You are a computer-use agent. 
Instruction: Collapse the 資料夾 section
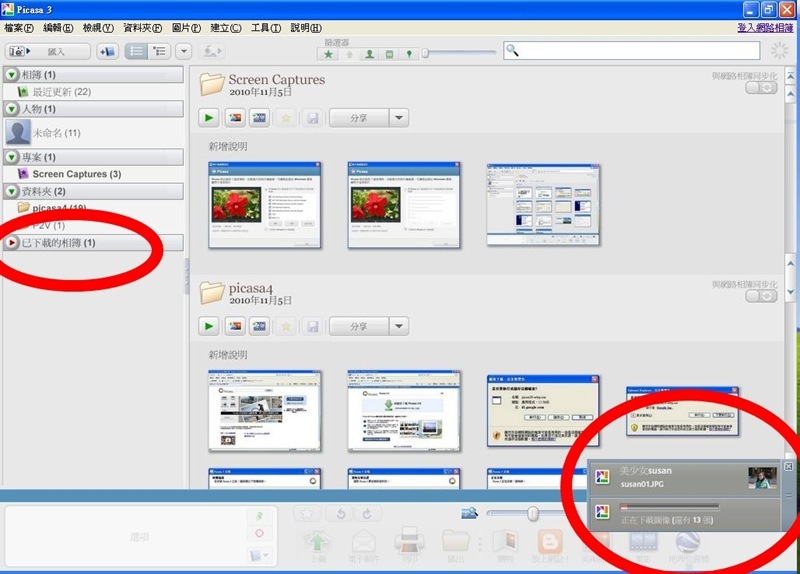click(13, 191)
